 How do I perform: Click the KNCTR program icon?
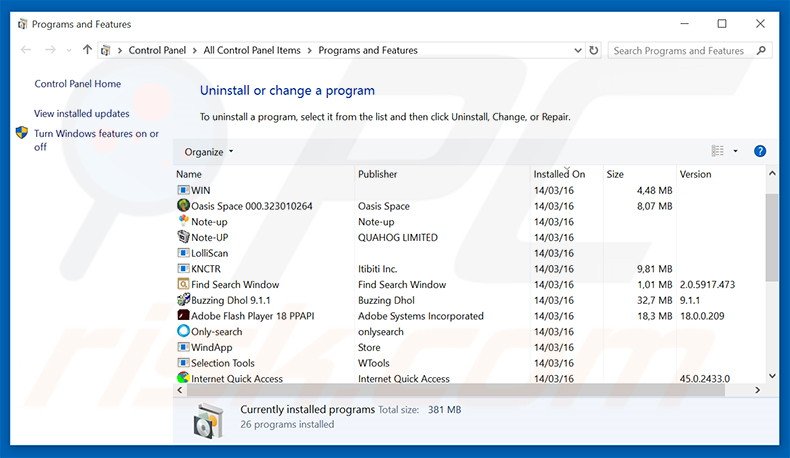pos(183,269)
